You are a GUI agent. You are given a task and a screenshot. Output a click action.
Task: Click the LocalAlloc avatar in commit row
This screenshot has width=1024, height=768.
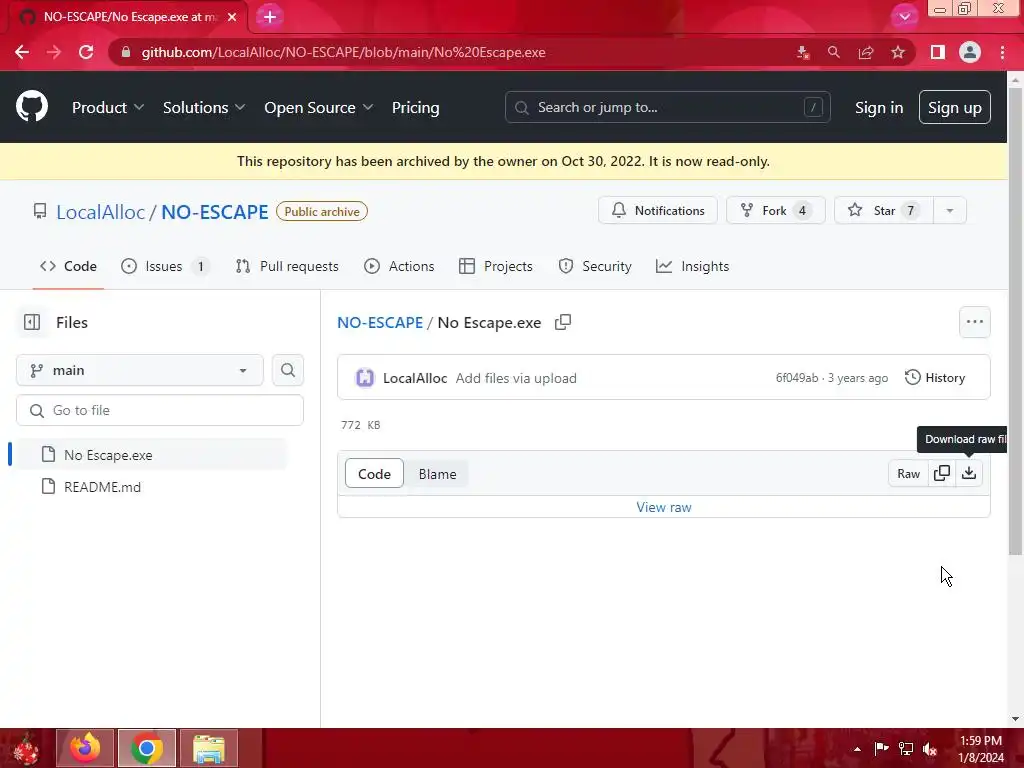click(x=364, y=378)
